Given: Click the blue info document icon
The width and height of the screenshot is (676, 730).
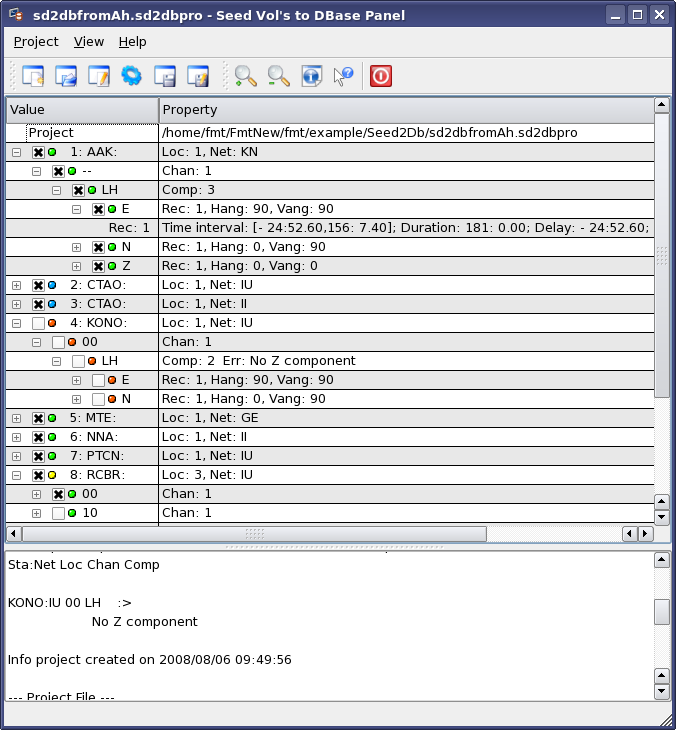Looking at the screenshot, I should pyautogui.click(x=311, y=76).
